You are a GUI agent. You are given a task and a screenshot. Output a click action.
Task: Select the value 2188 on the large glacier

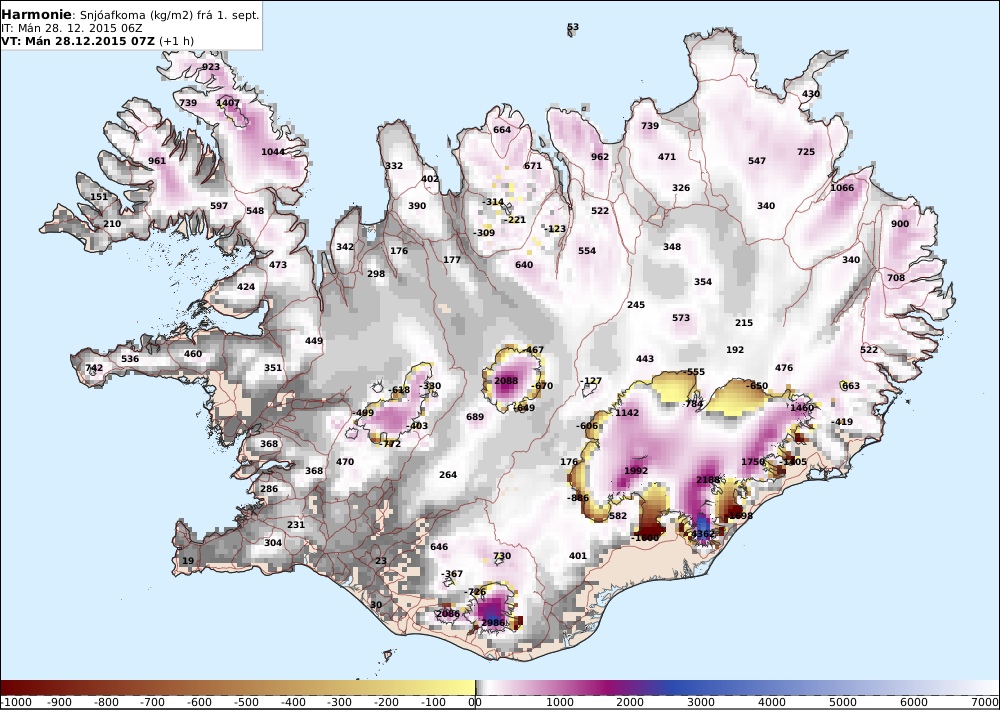click(708, 480)
